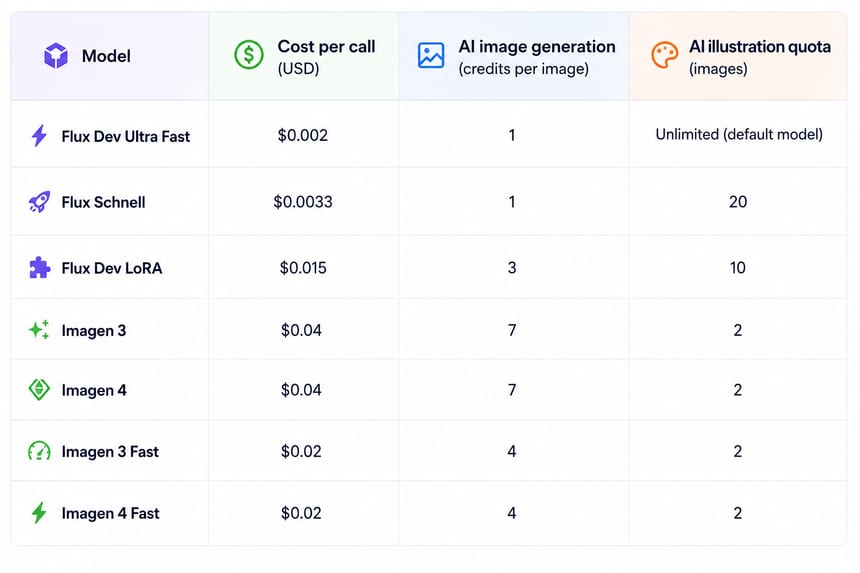Viewport: 860px width, 573px height.
Task: Click the $0.04 cost for Imagen 4
Action: 301,390
